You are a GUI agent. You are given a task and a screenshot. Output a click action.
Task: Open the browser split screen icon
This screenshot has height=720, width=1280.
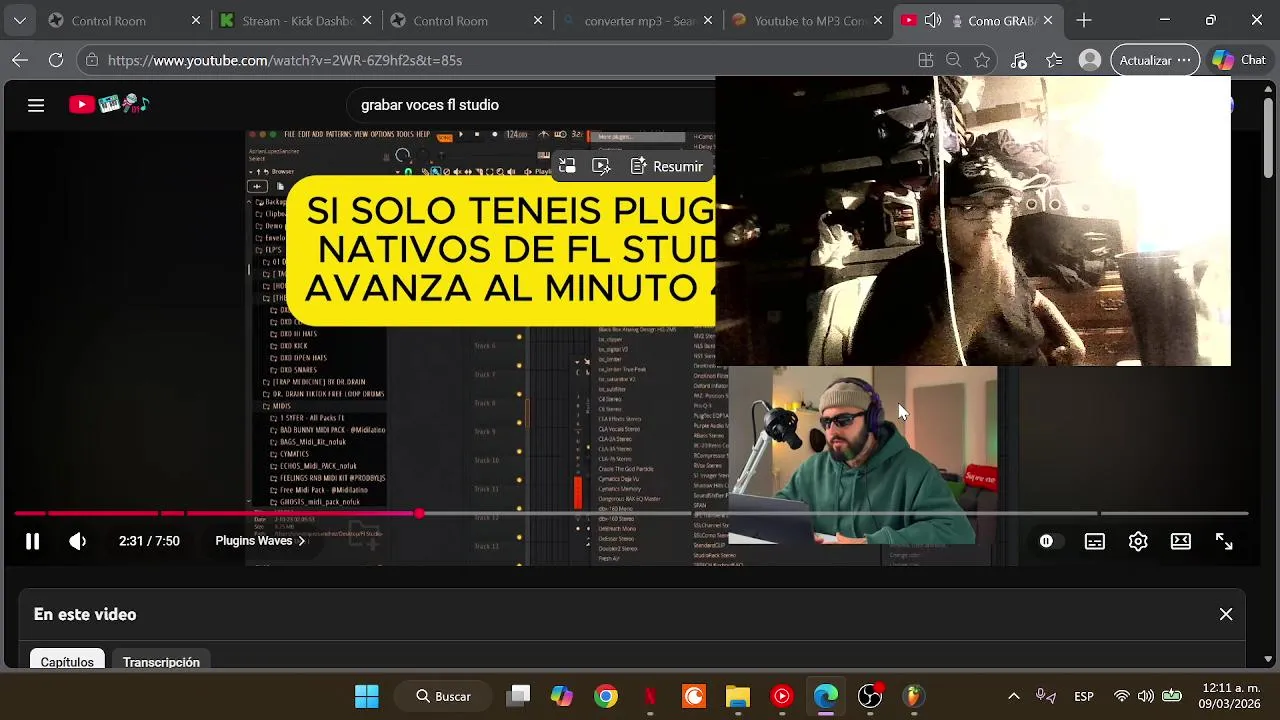tap(925, 60)
